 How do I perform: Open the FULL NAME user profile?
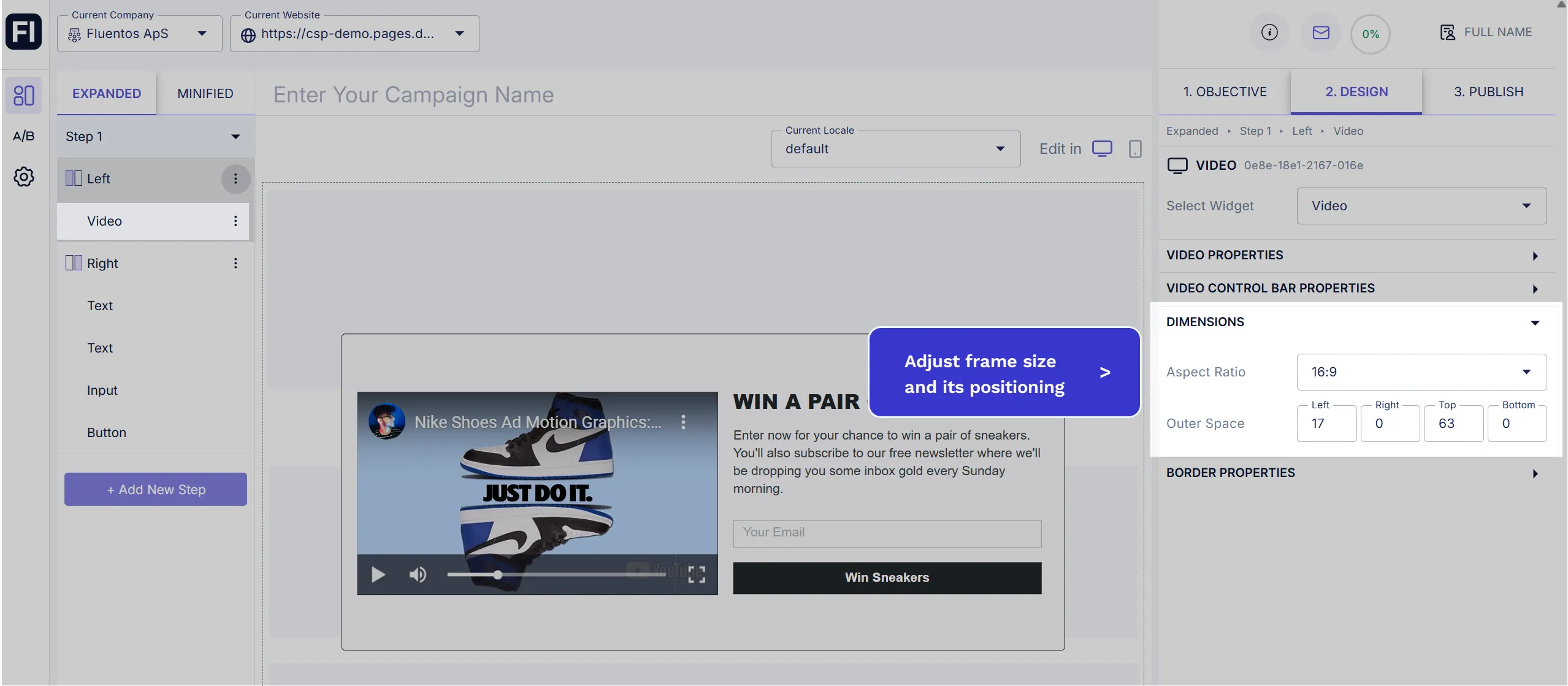1485,32
